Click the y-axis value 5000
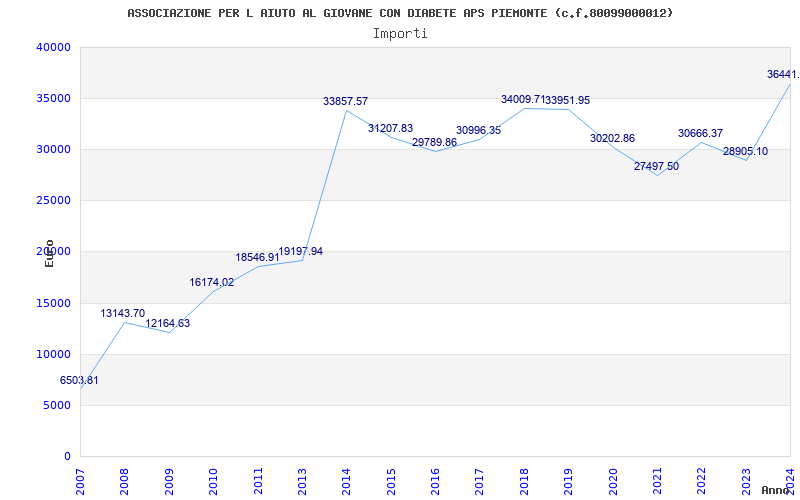Screen dimensions: 800x500 [56, 406]
